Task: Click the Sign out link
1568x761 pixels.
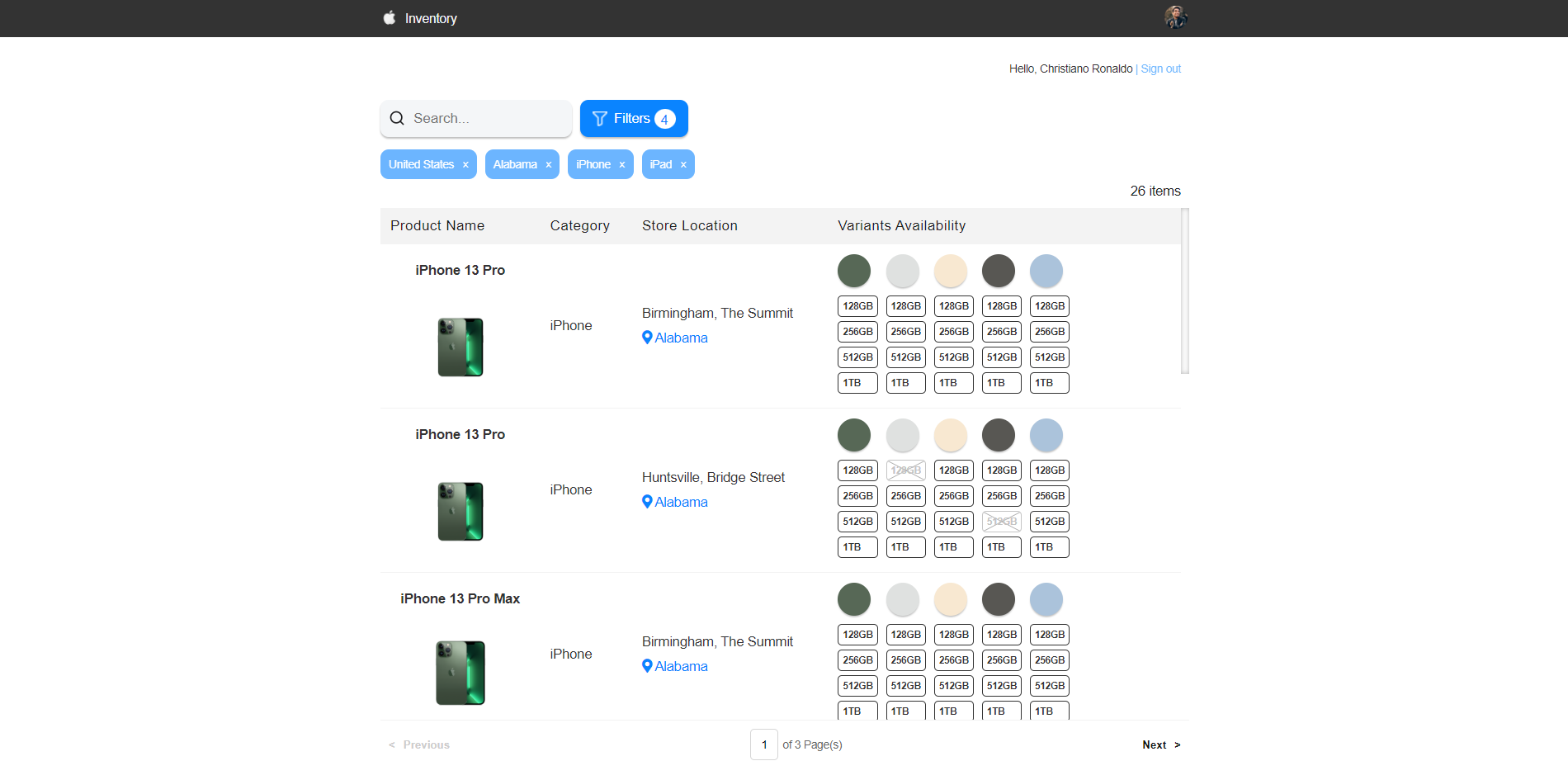Action: click(x=1160, y=69)
